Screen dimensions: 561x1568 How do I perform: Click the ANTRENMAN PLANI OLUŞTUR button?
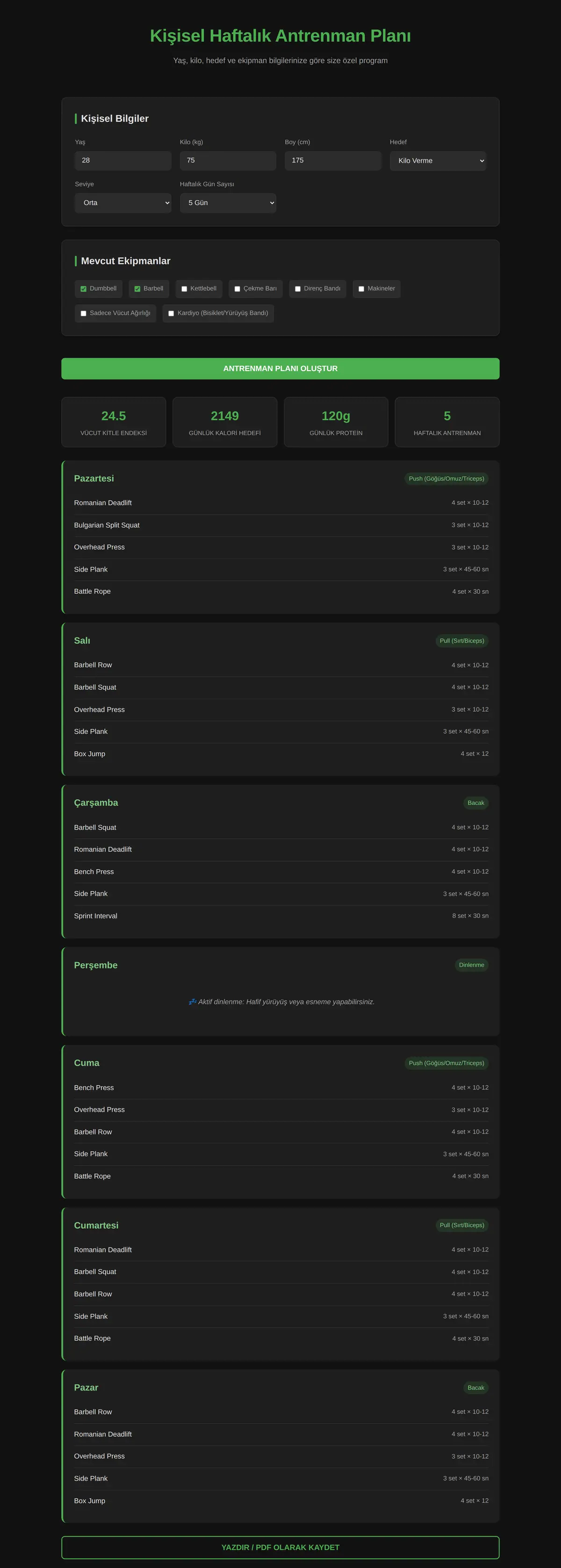tap(280, 369)
